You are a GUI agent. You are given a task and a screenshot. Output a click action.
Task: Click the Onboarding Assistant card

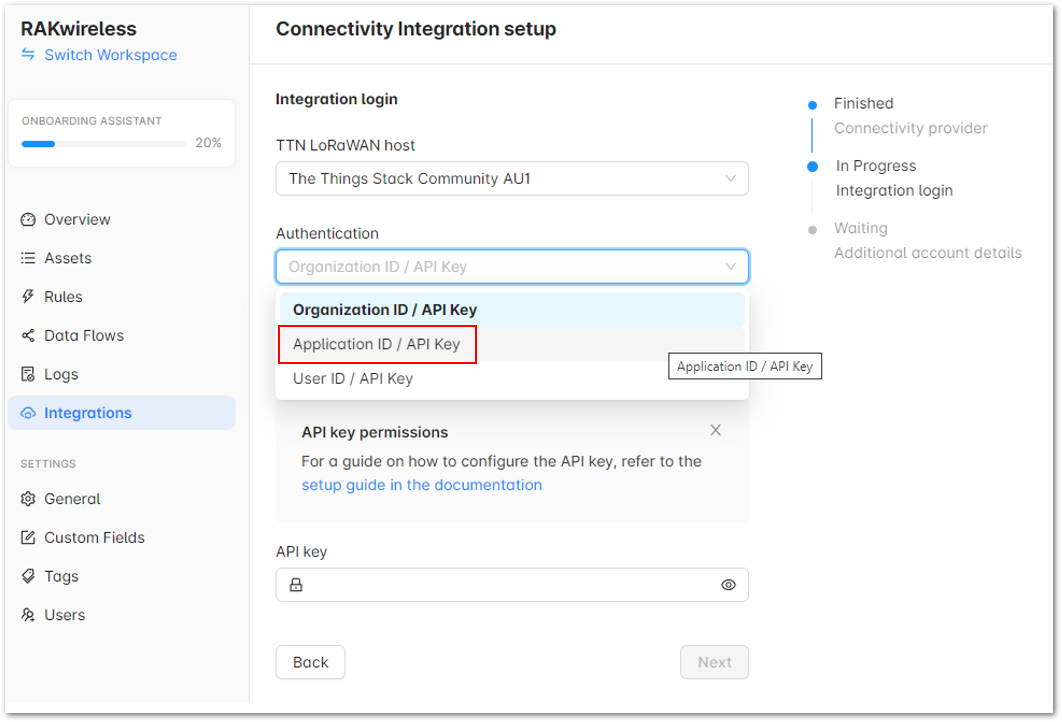122,133
